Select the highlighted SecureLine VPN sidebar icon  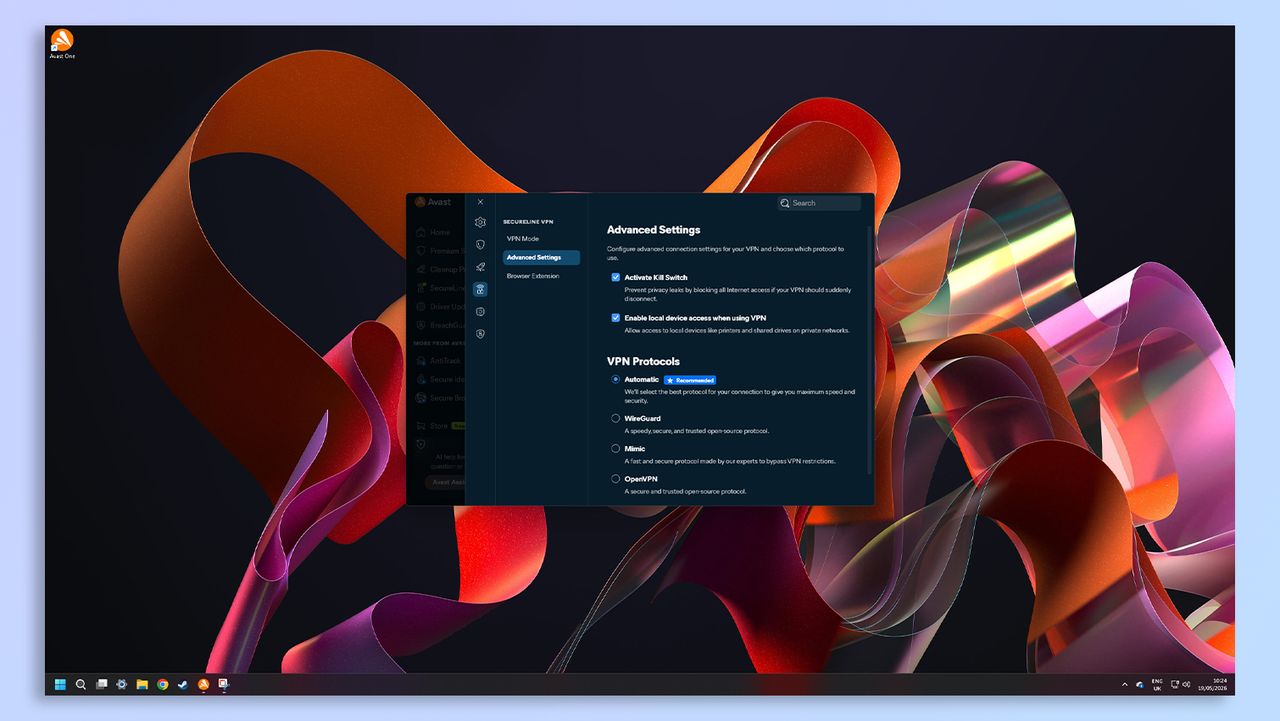click(x=480, y=289)
